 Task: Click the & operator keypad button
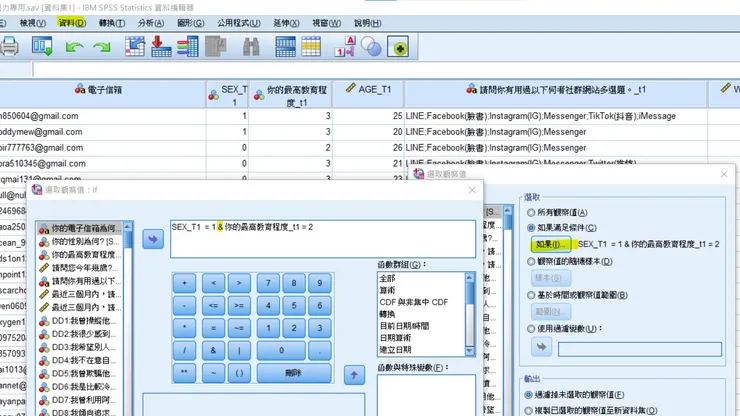point(213,350)
